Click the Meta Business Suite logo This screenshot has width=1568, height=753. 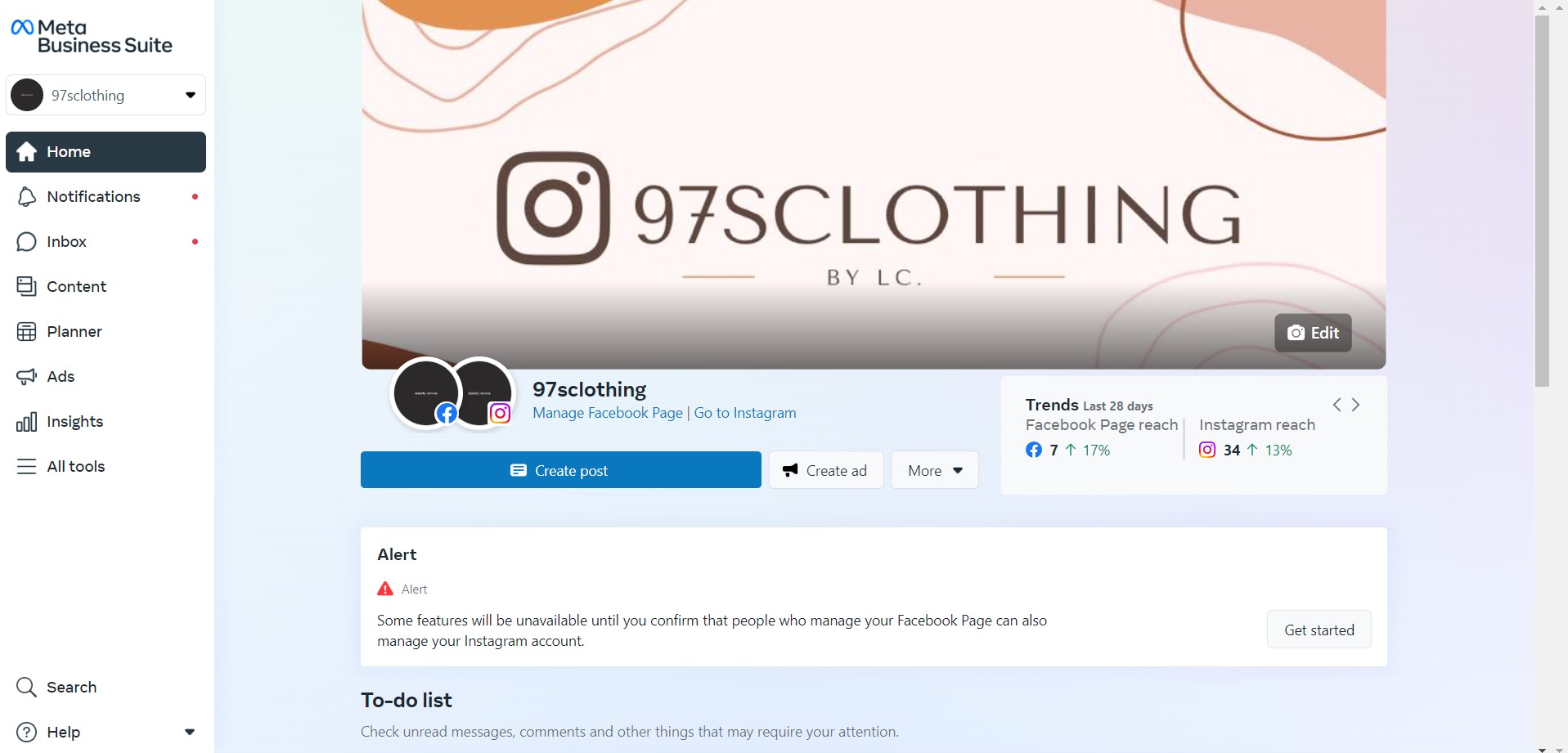(91, 37)
